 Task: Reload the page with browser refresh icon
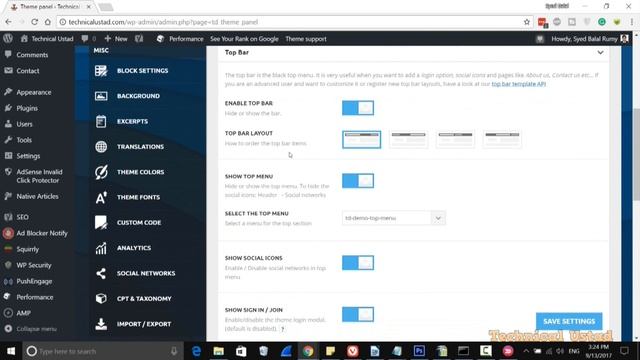coord(34,22)
